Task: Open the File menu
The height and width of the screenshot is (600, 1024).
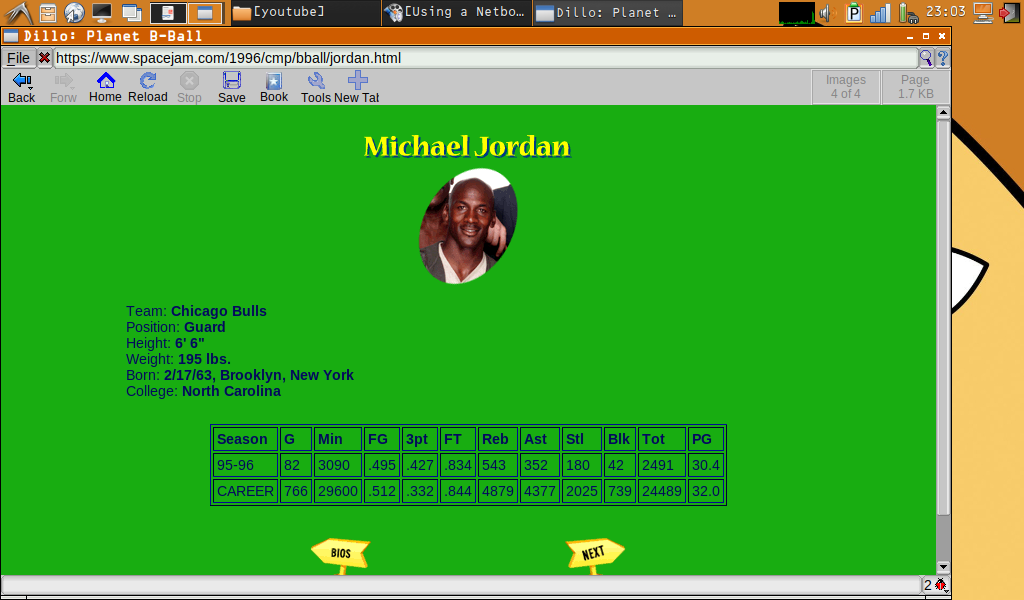Action: (18, 58)
